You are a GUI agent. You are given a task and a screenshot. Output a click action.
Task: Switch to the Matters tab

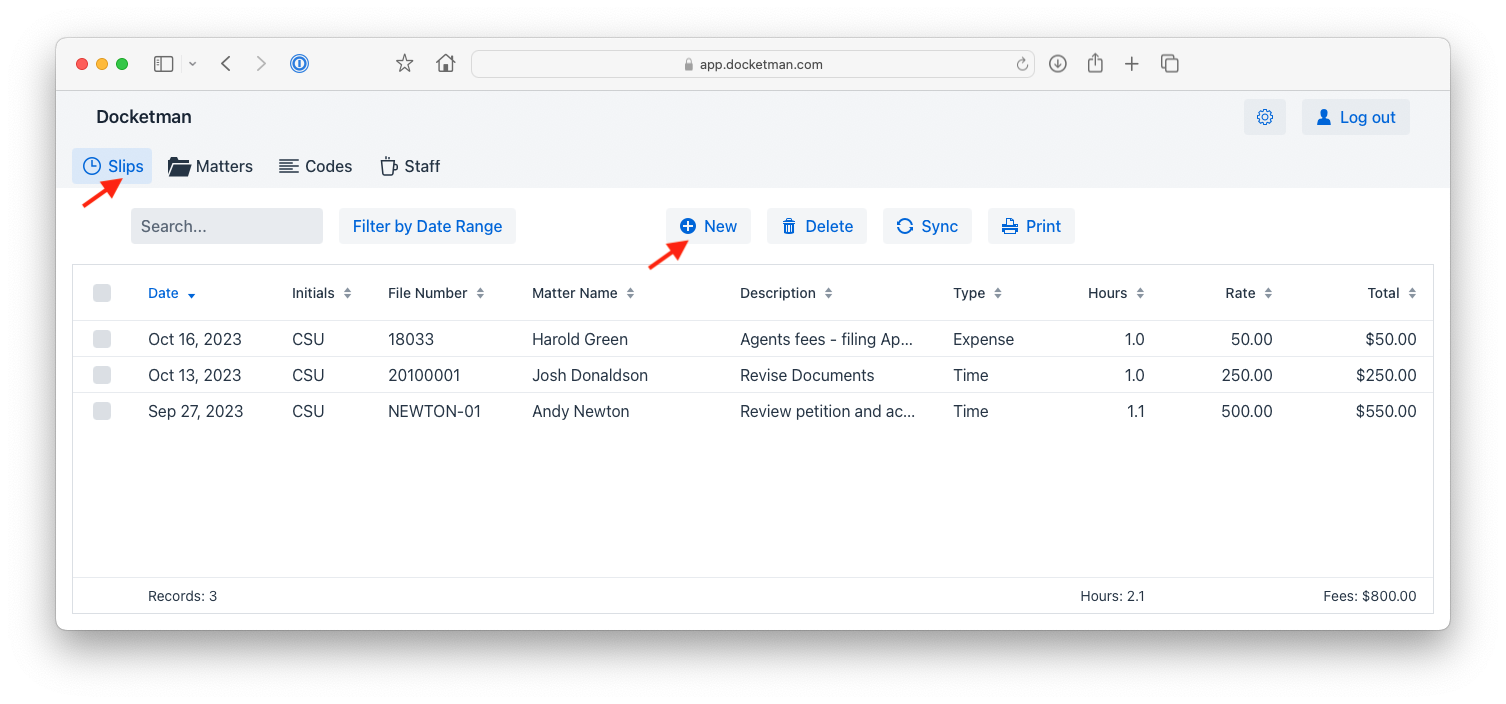210,166
